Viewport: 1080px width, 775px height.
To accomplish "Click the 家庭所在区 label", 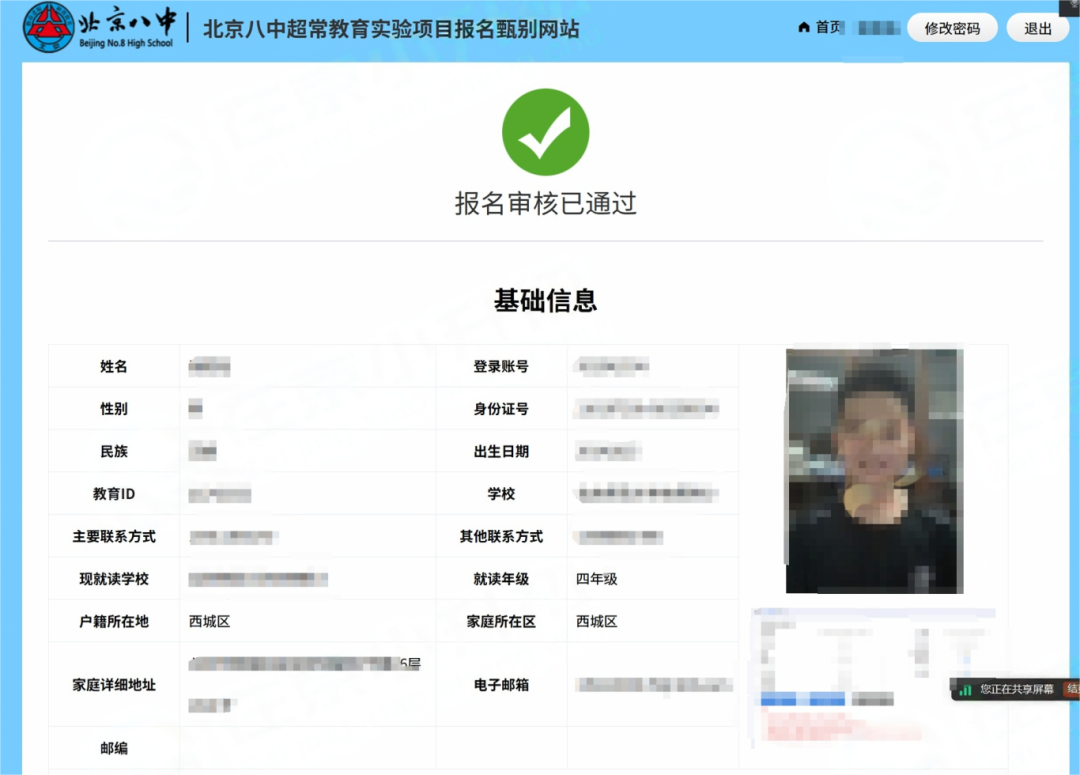I will point(501,621).
